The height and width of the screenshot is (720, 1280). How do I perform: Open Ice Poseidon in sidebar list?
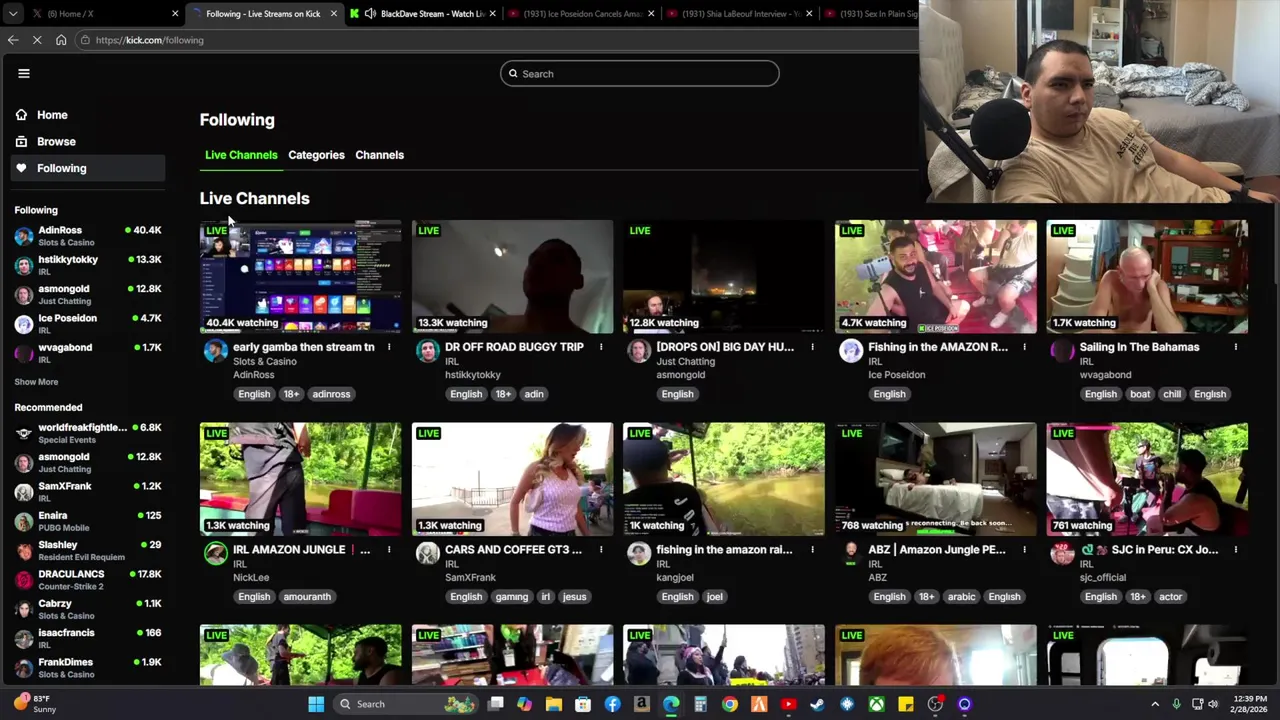(x=88, y=324)
